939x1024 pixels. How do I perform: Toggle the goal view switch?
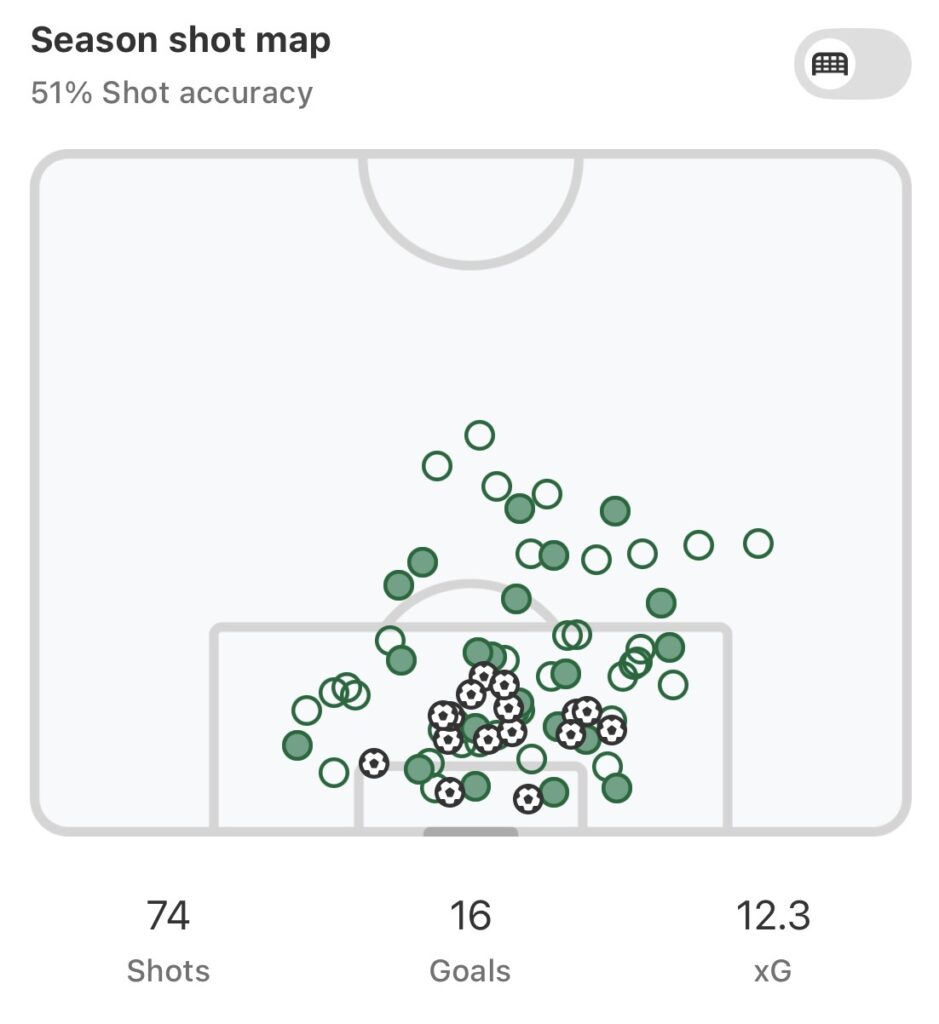pyautogui.click(x=852, y=65)
